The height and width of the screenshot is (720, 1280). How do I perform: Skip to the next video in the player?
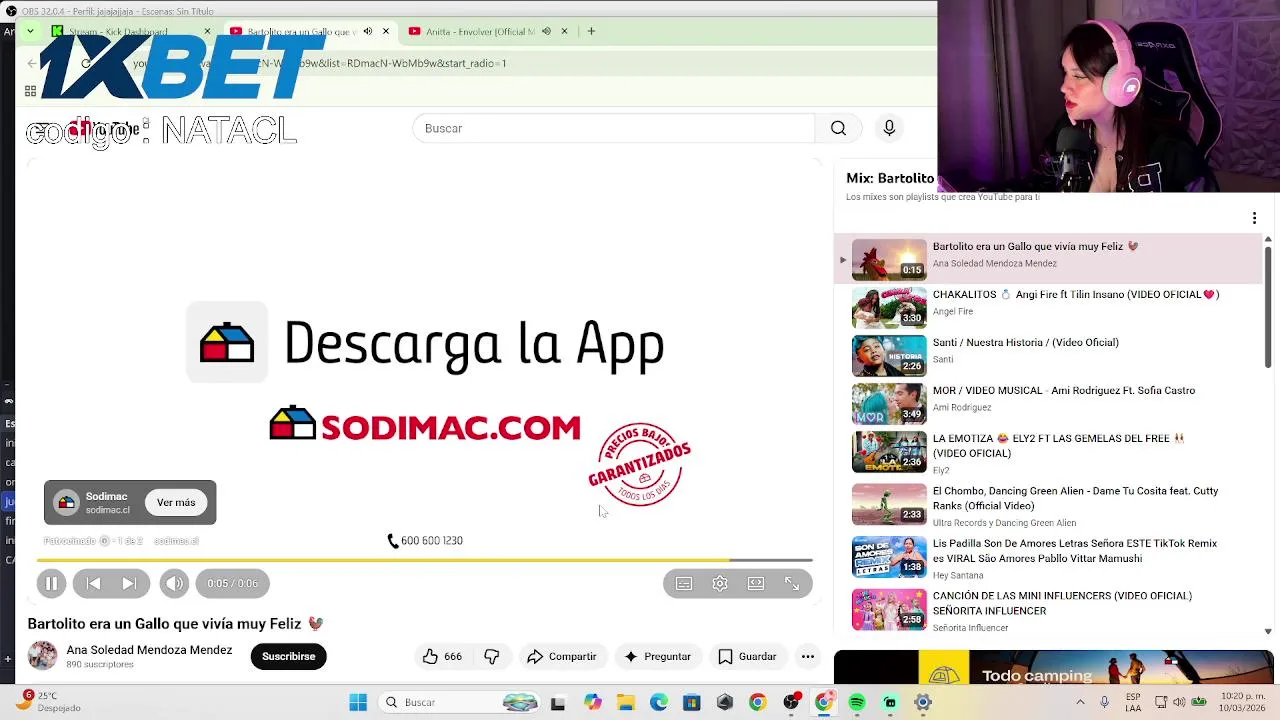point(130,583)
